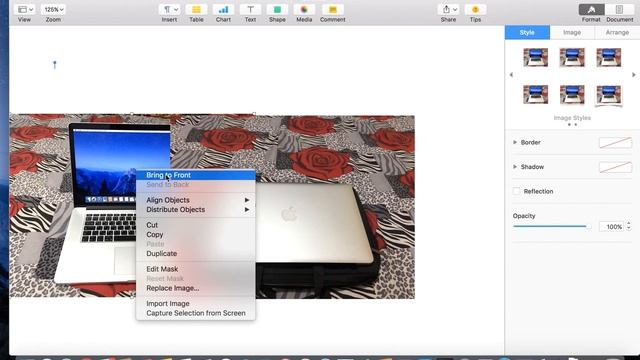Choose Capture Selection from Screen
The width and height of the screenshot is (640, 360).
[196, 313]
